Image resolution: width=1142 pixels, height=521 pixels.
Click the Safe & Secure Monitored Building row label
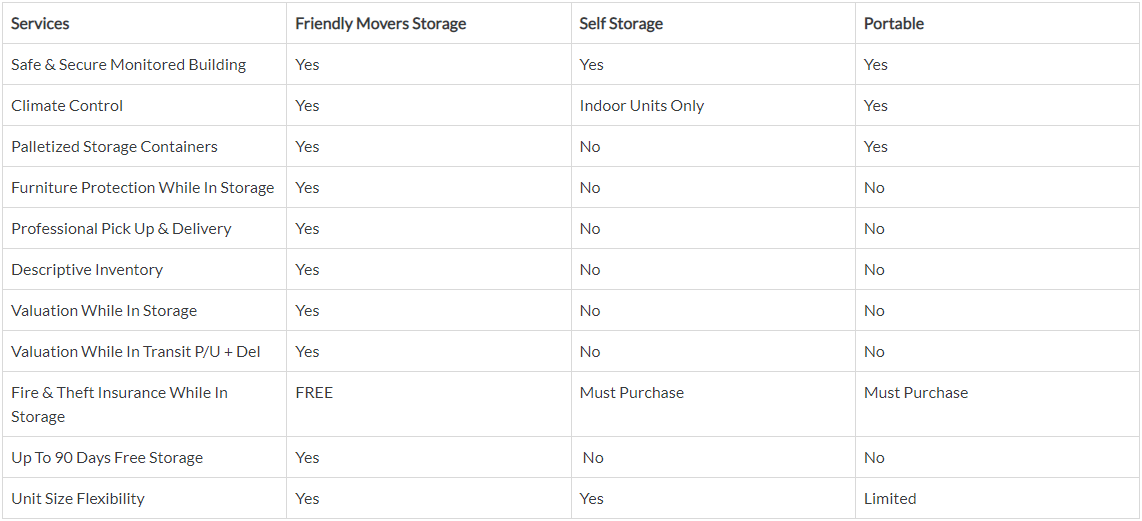pos(128,64)
